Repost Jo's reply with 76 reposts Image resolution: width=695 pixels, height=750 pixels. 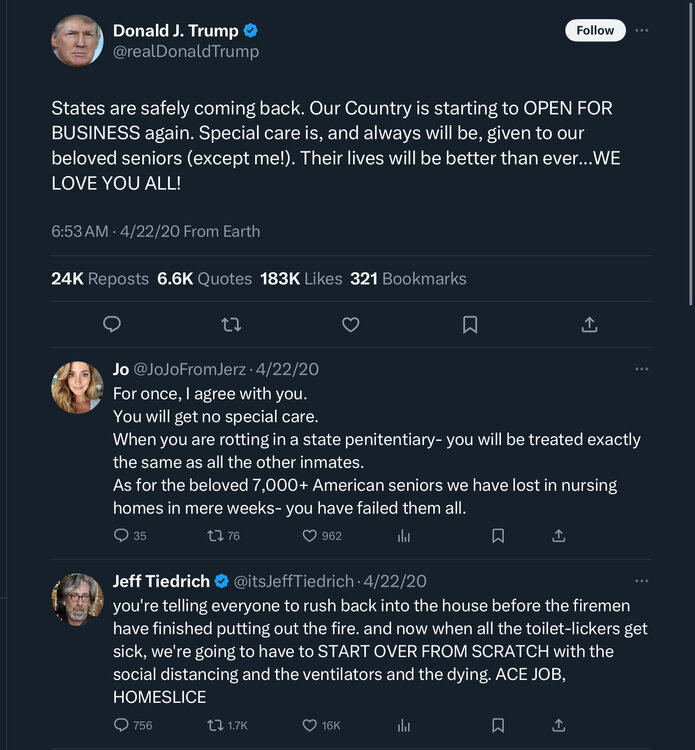[214, 536]
